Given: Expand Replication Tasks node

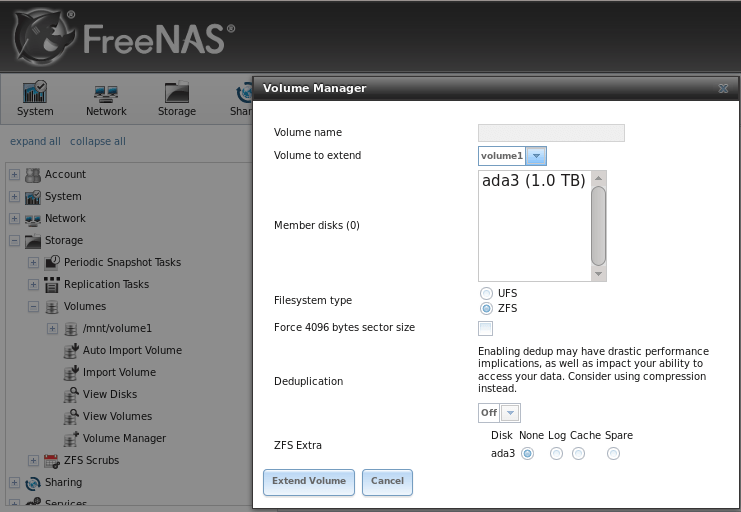Looking at the screenshot, I should (x=33, y=285).
